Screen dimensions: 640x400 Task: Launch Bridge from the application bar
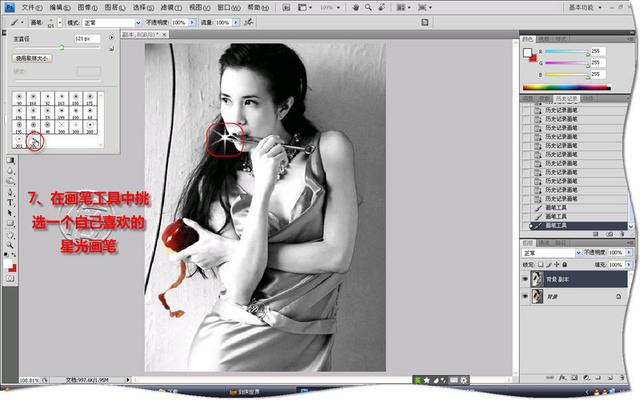click(x=286, y=7)
